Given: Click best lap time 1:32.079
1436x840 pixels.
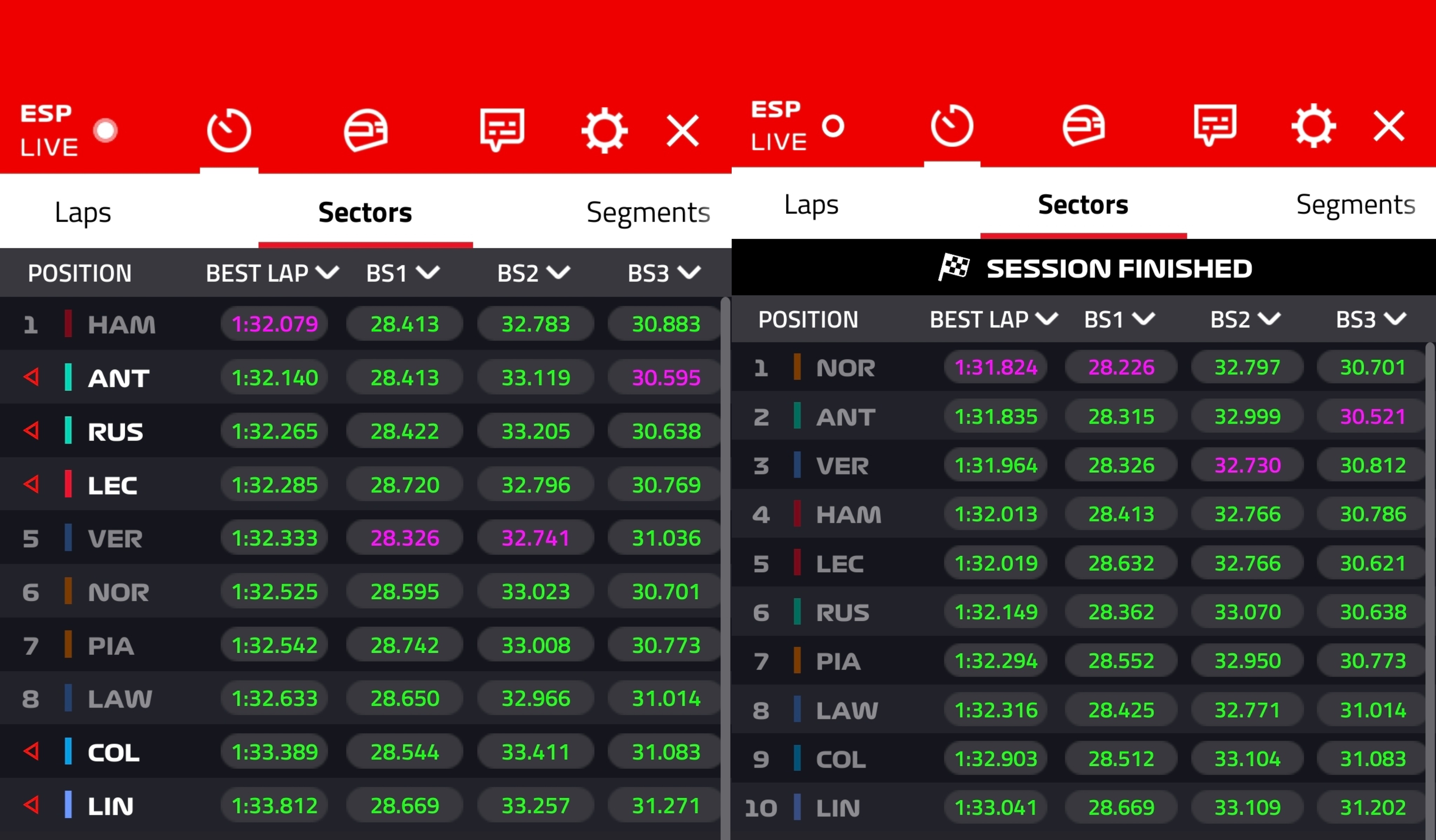Looking at the screenshot, I should click(x=275, y=324).
